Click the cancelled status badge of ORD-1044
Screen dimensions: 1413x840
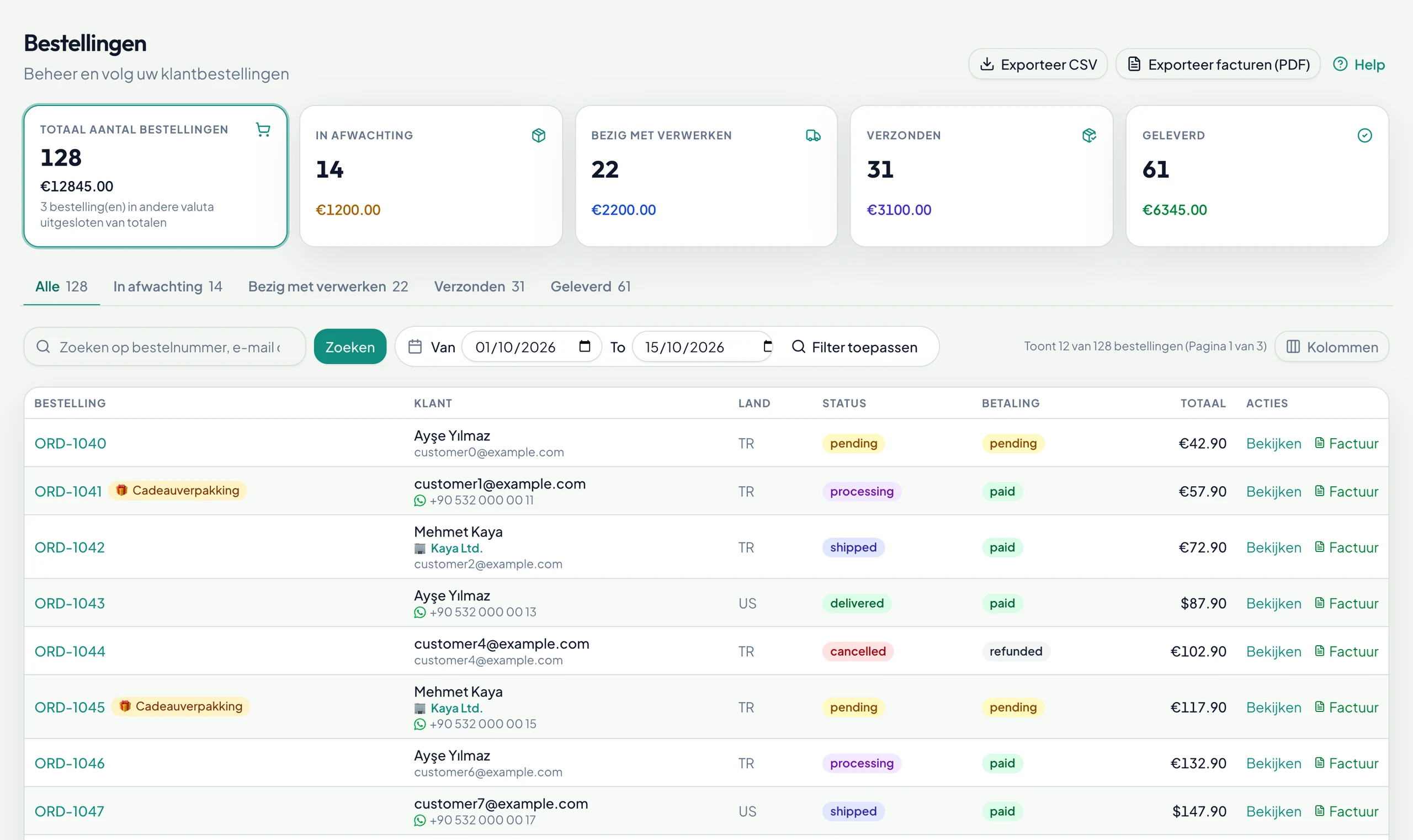click(858, 651)
